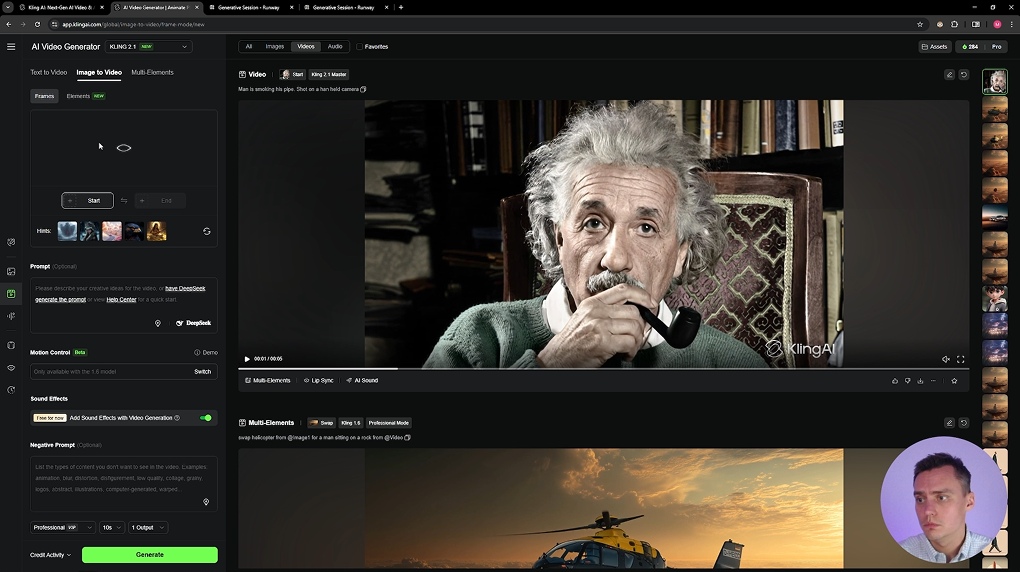This screenshot has width=1020, height=572.
Task: Click the prompt lightbulb icon beside DeepSeek
Action: [157, 323]
